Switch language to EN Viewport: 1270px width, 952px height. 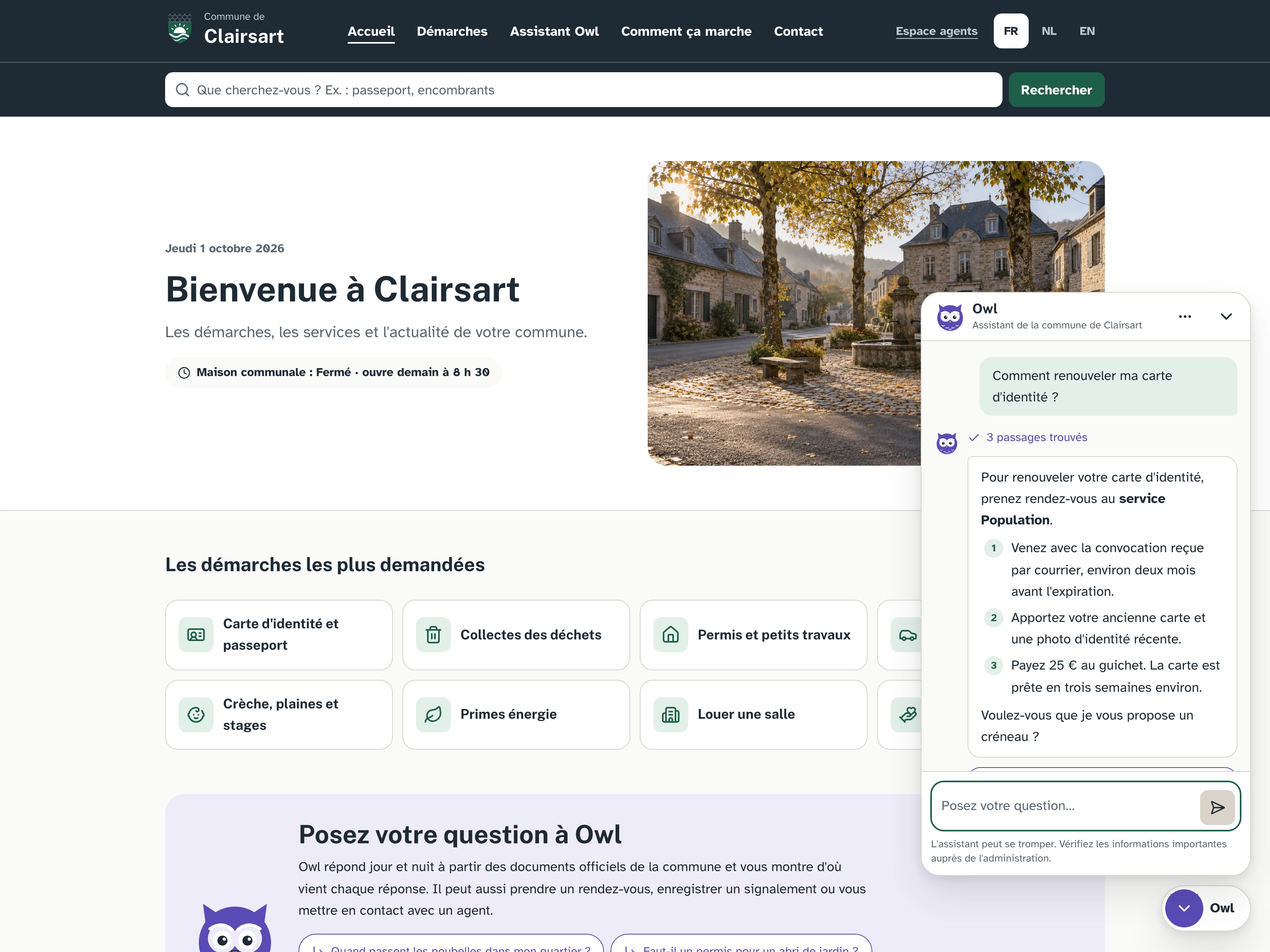1086,31
